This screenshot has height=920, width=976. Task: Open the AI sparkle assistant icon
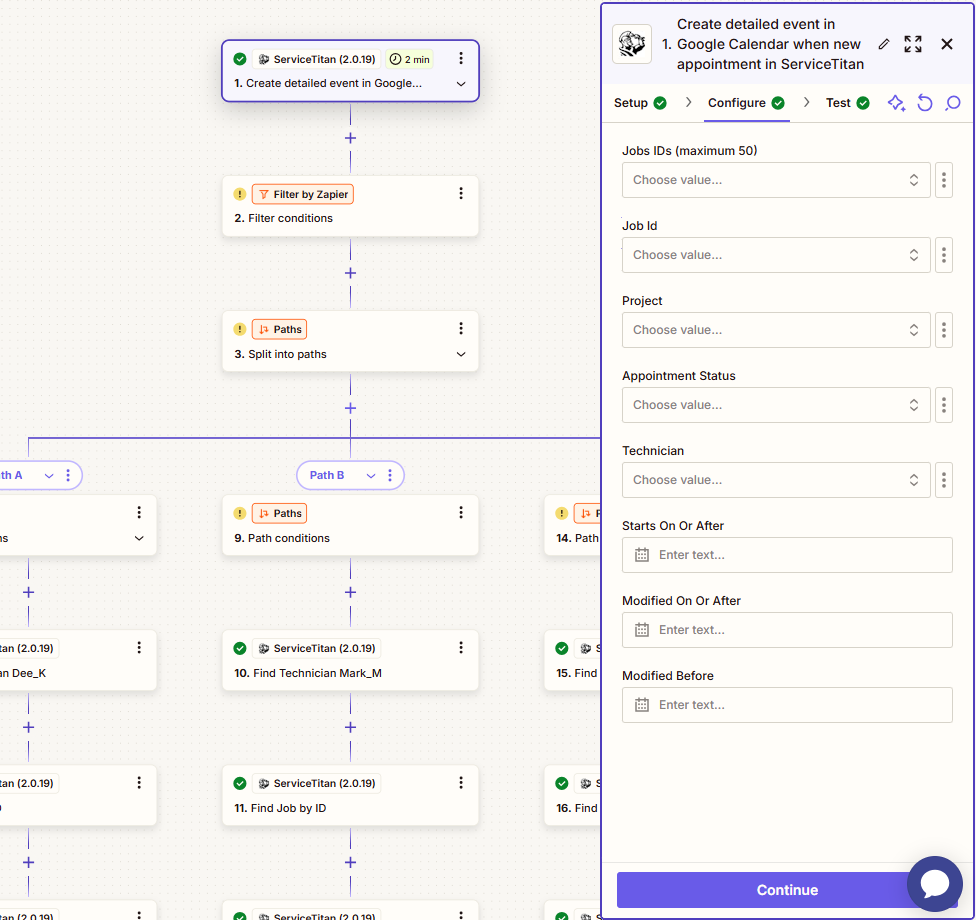click(x=896, y=103)
